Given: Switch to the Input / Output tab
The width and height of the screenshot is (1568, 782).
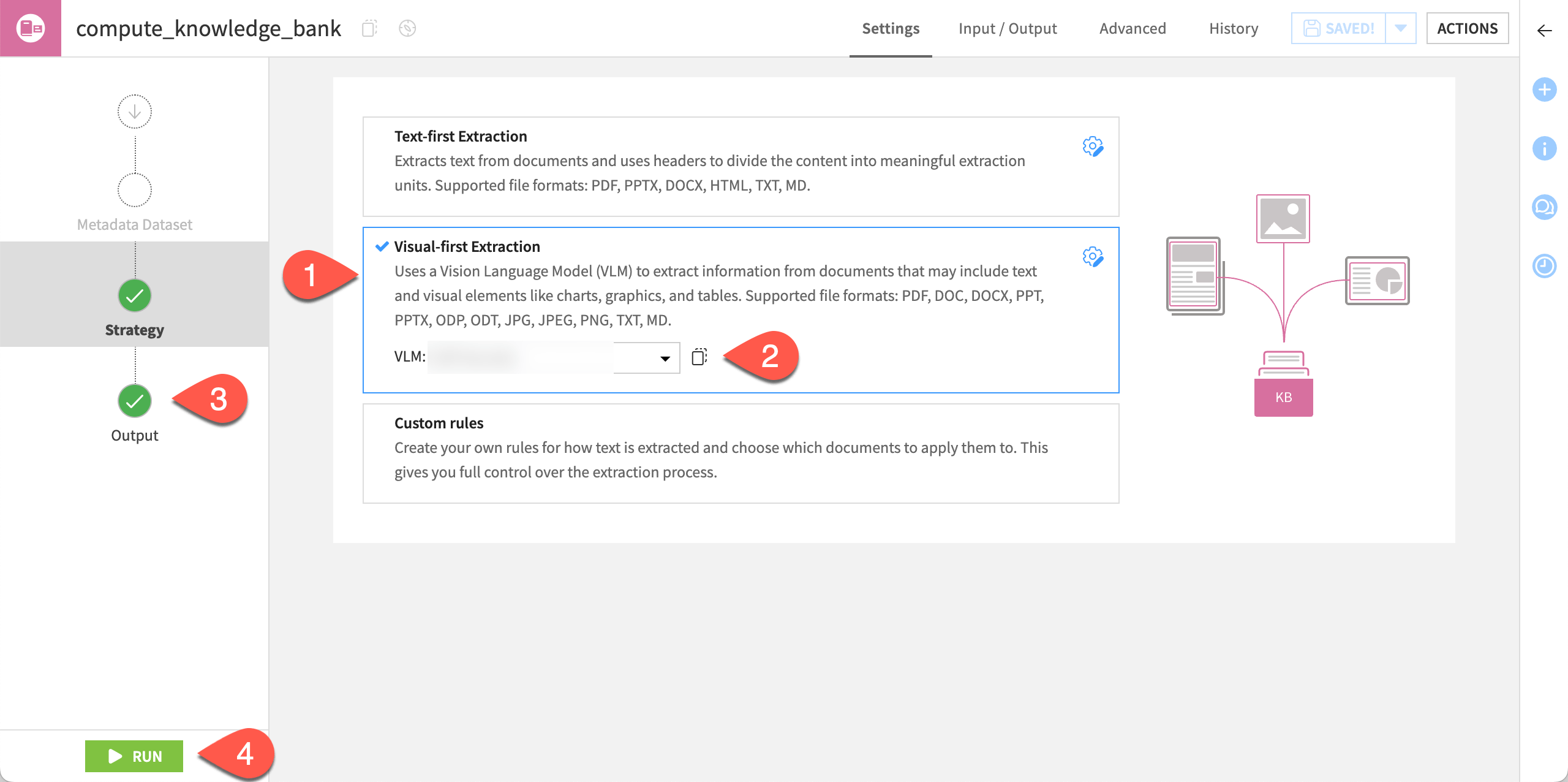Looking at the screenshot, I should 1008,28.
